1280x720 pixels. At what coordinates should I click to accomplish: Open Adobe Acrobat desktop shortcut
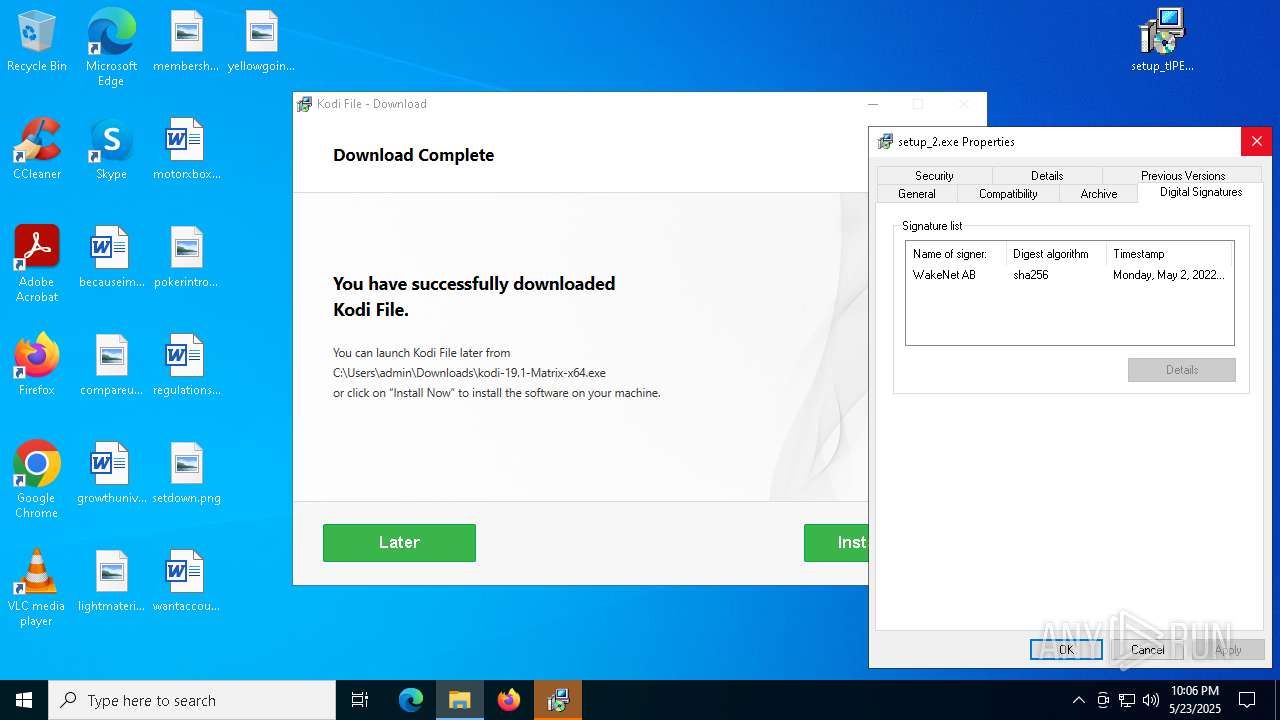[x=37, y=264]
